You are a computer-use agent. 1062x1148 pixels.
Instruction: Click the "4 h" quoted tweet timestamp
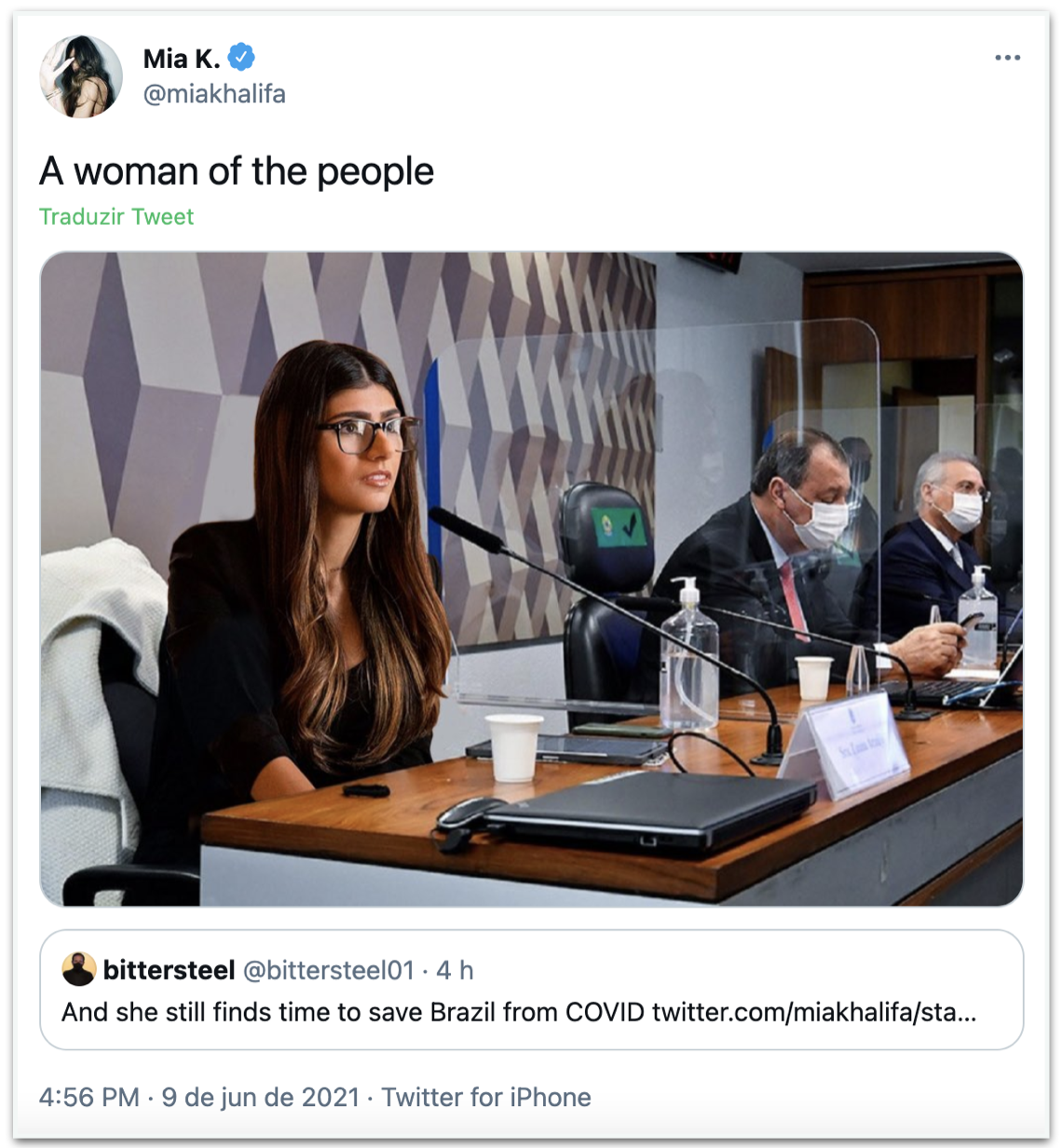coord(455,970)
